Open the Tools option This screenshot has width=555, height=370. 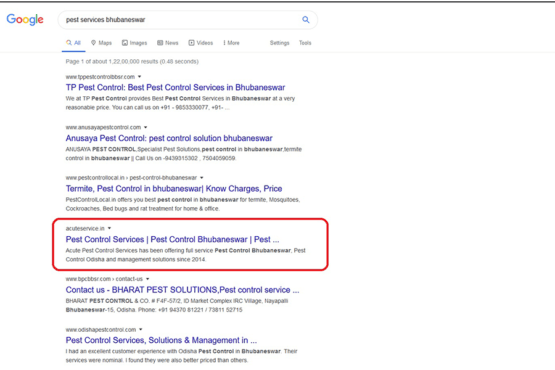coord(305,43)
